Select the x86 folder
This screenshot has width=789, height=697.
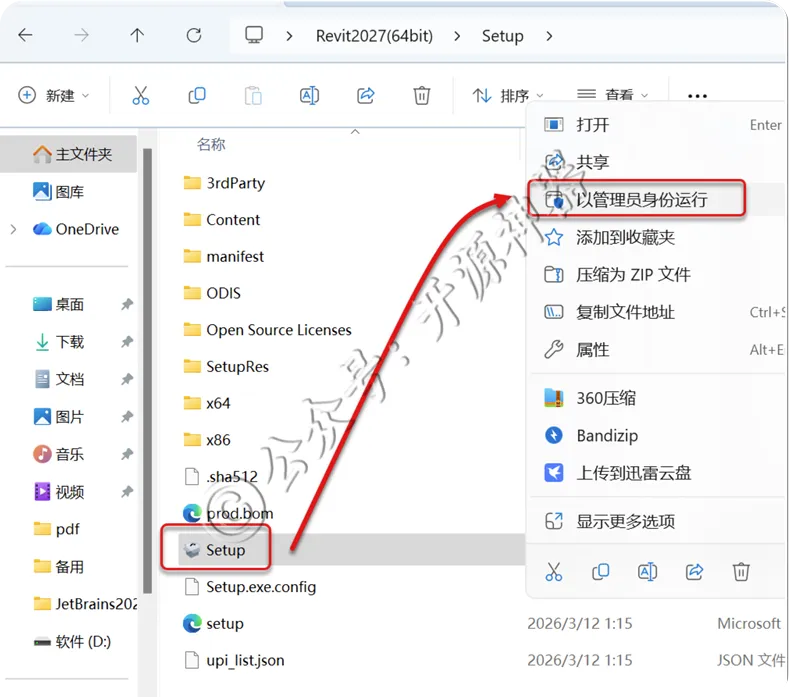[207, 440]
